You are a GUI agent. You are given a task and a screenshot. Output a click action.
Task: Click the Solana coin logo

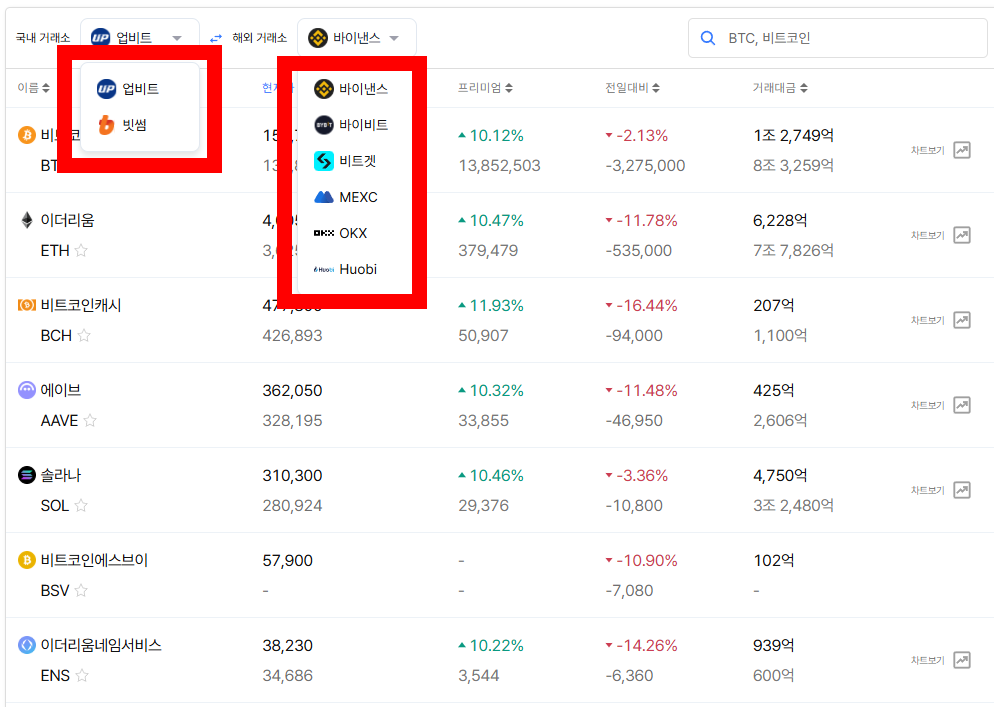click(x=27, y=475)
